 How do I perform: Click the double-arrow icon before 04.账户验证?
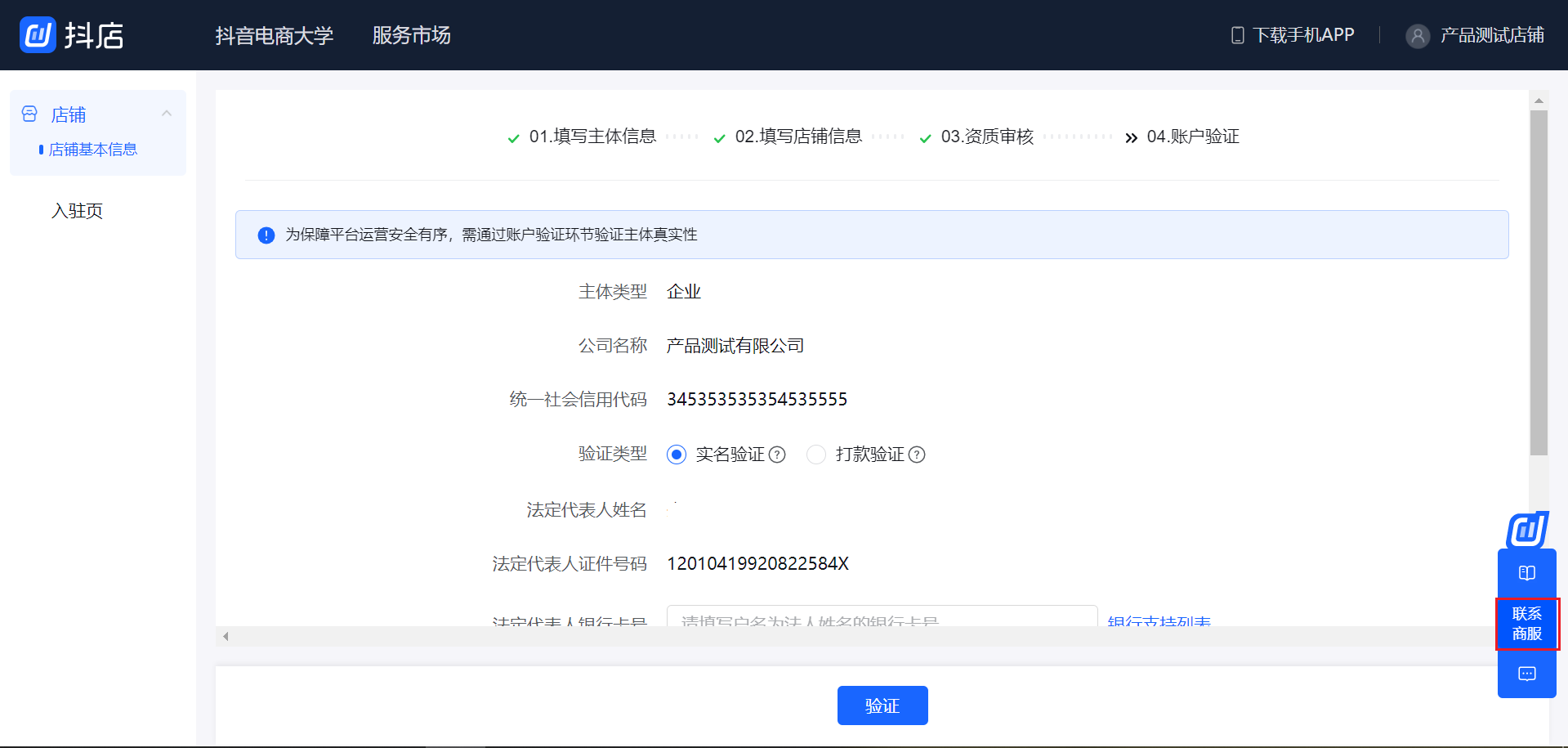point(1131,138)
